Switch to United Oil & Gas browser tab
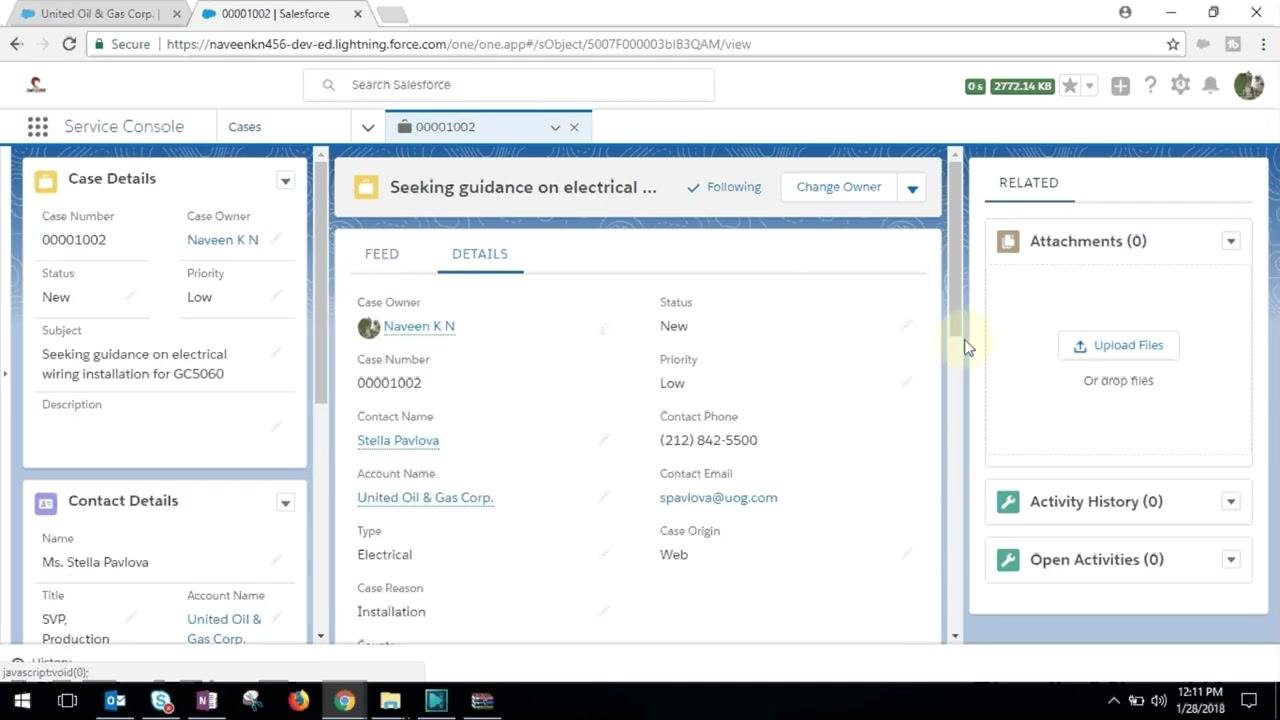Viewport: 1280px width, 720px height. point(97,14)
